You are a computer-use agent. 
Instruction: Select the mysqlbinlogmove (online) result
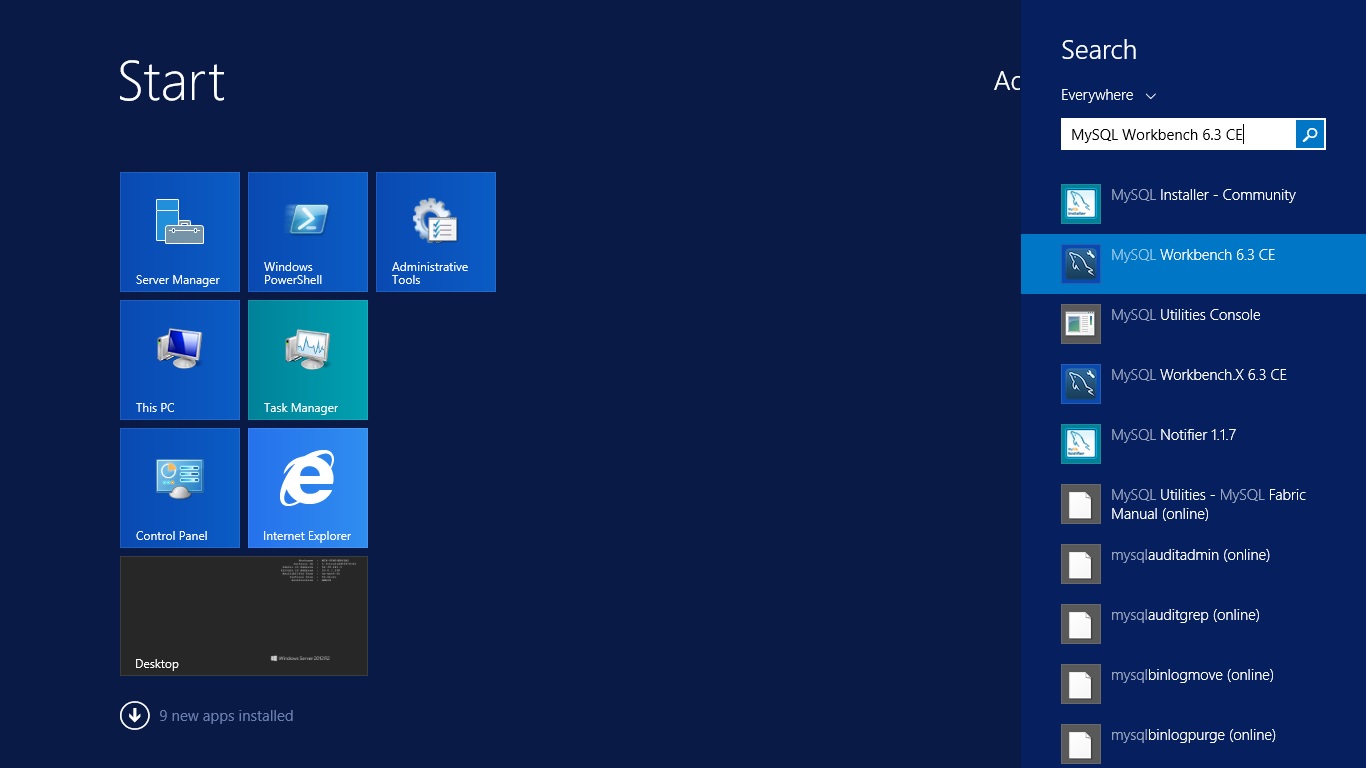tap(1193, 684)
